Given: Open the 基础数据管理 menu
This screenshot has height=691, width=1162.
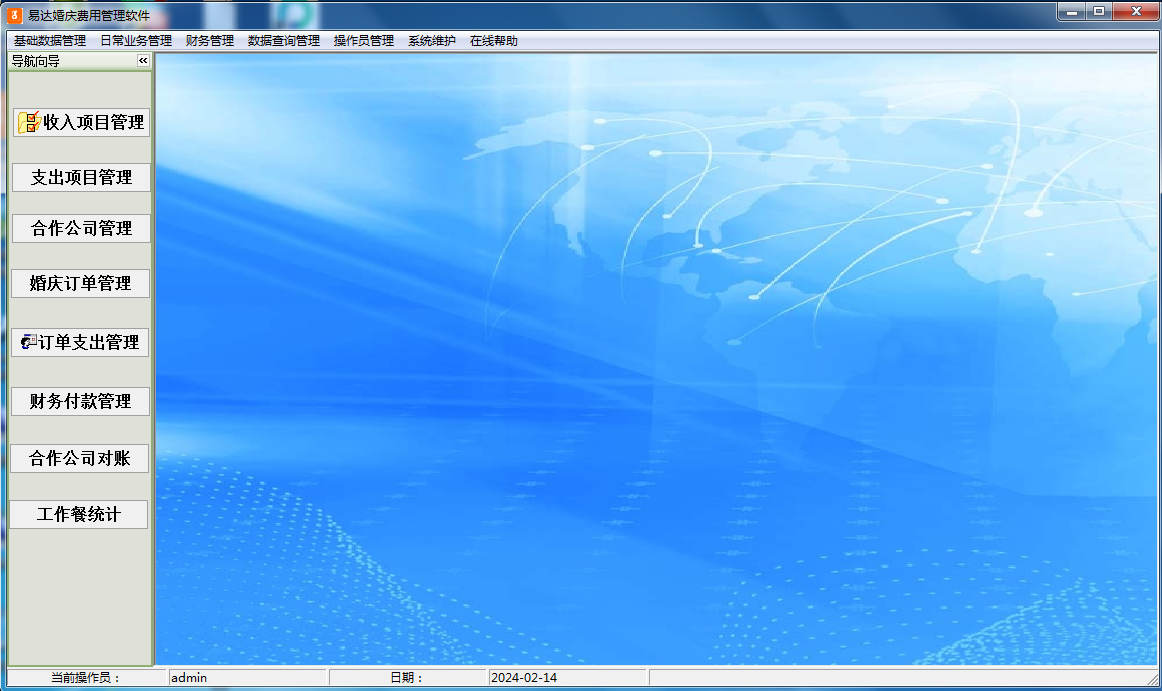Looking at the screenshot, I should coord(50,41).
